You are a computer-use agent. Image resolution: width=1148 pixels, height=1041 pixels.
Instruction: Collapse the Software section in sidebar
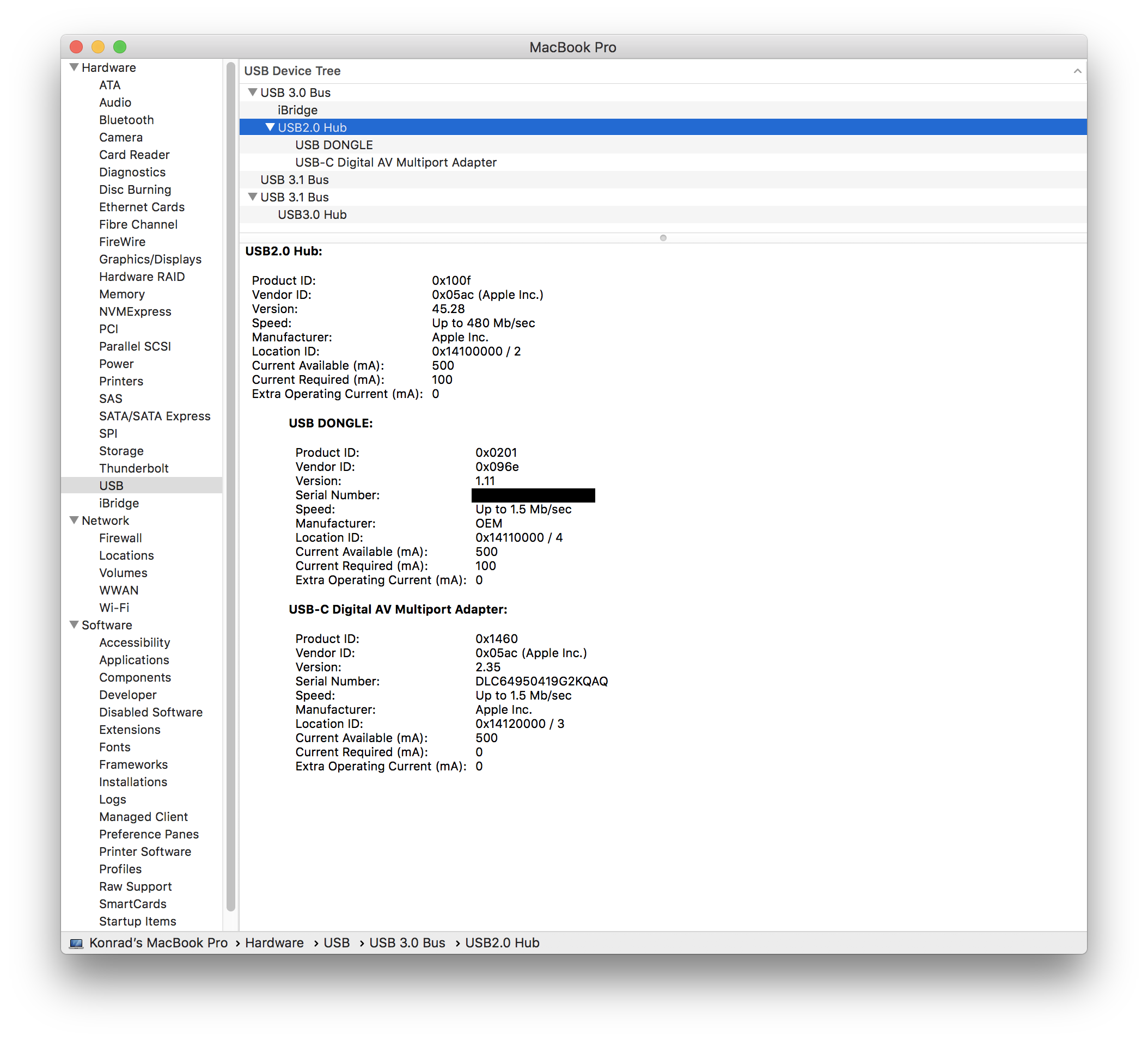(x=74, y=624)
